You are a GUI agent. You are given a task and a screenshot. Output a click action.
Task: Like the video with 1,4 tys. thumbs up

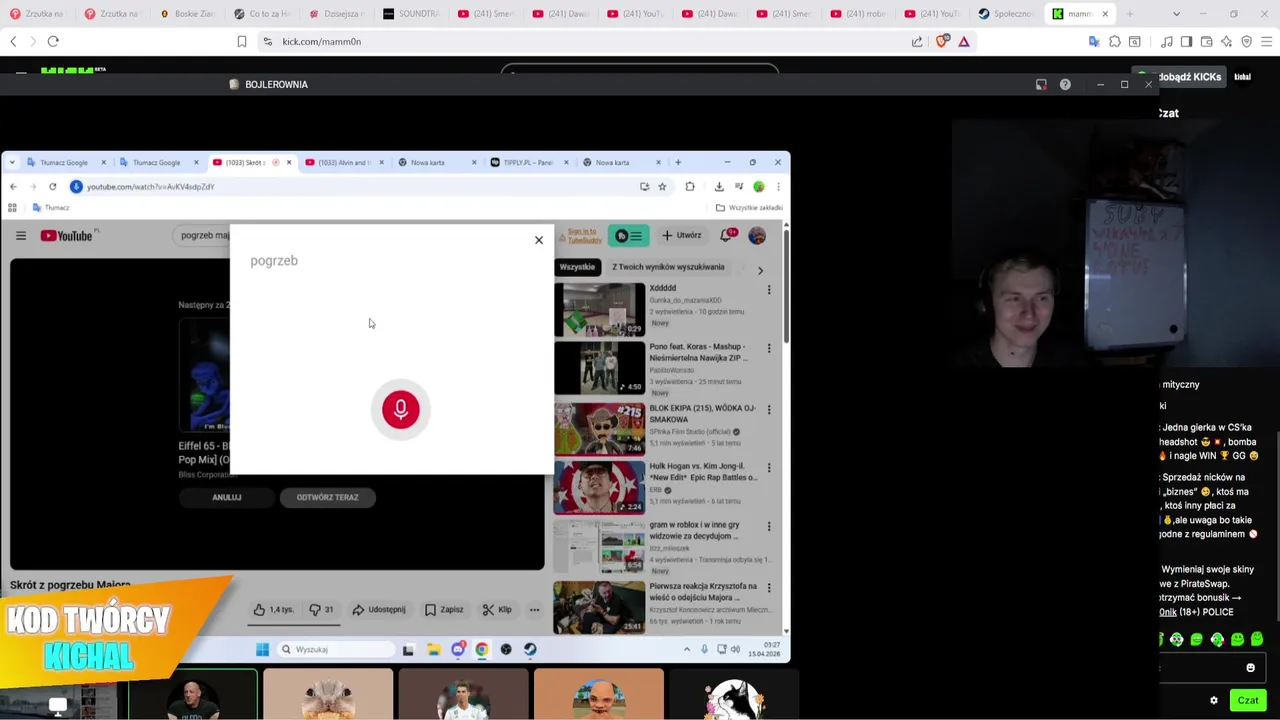click(x=273, y=610)
